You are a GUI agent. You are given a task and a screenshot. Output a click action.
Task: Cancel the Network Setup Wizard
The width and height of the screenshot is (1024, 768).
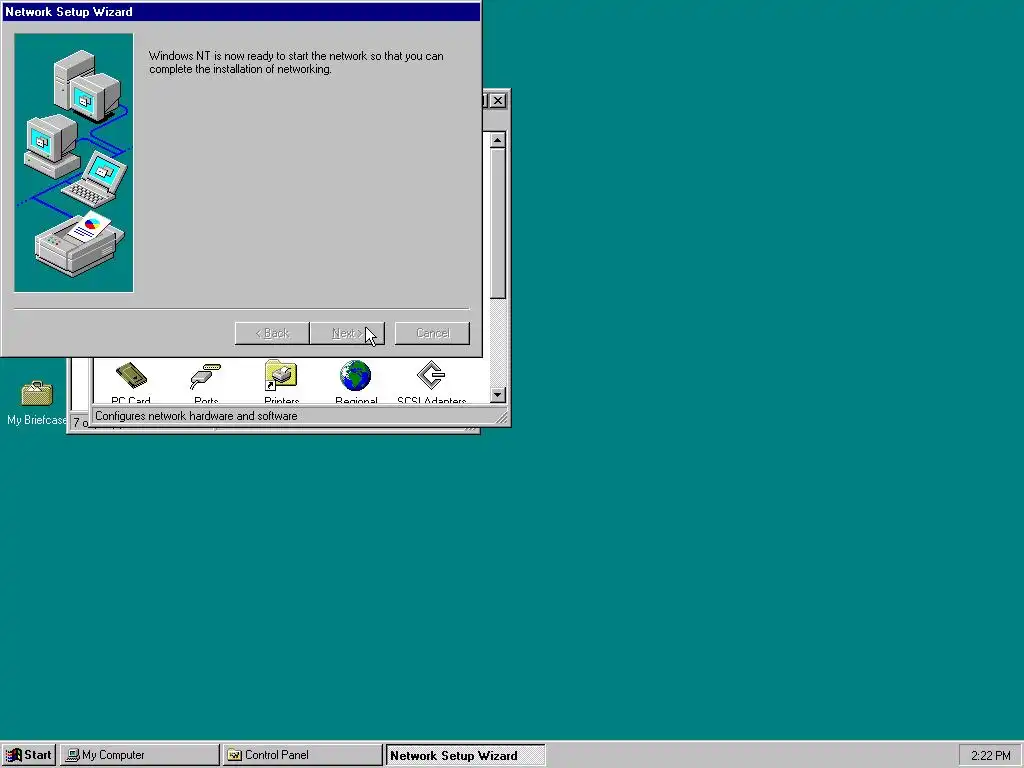432,333
